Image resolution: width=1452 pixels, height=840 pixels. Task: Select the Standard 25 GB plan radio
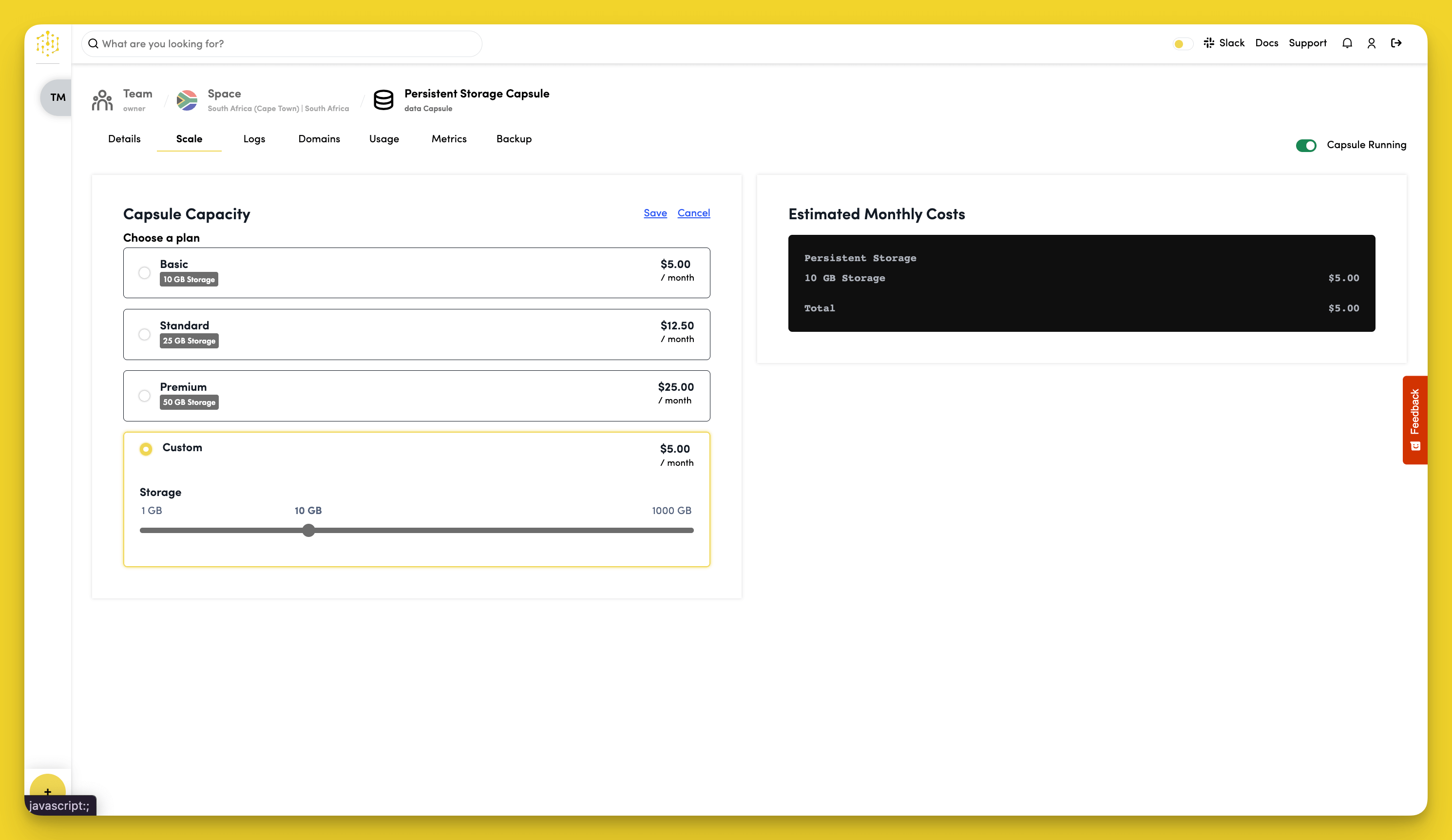click(144, 334)
